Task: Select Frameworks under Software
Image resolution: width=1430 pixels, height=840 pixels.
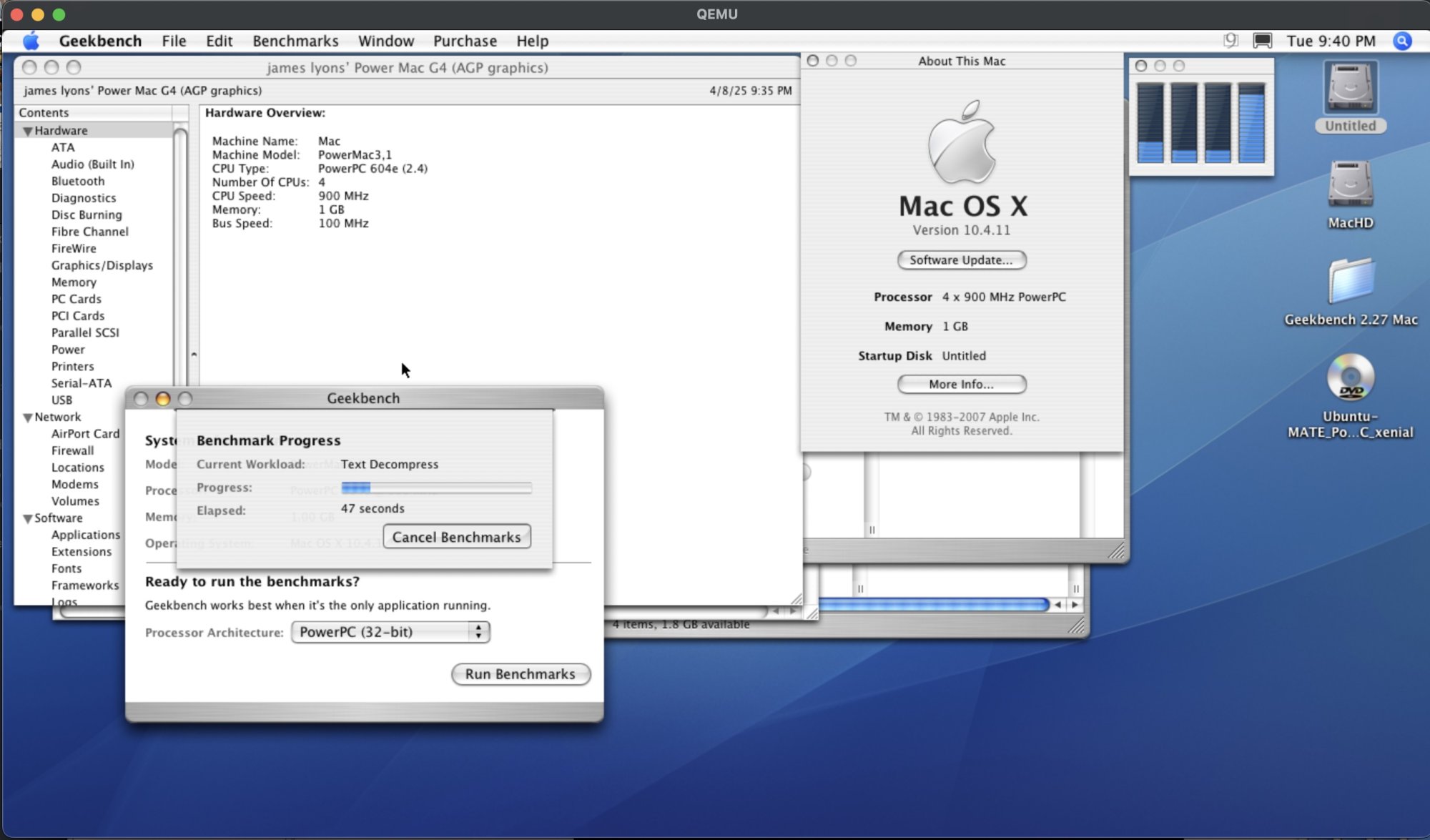Action: click(x=85, y=585)
